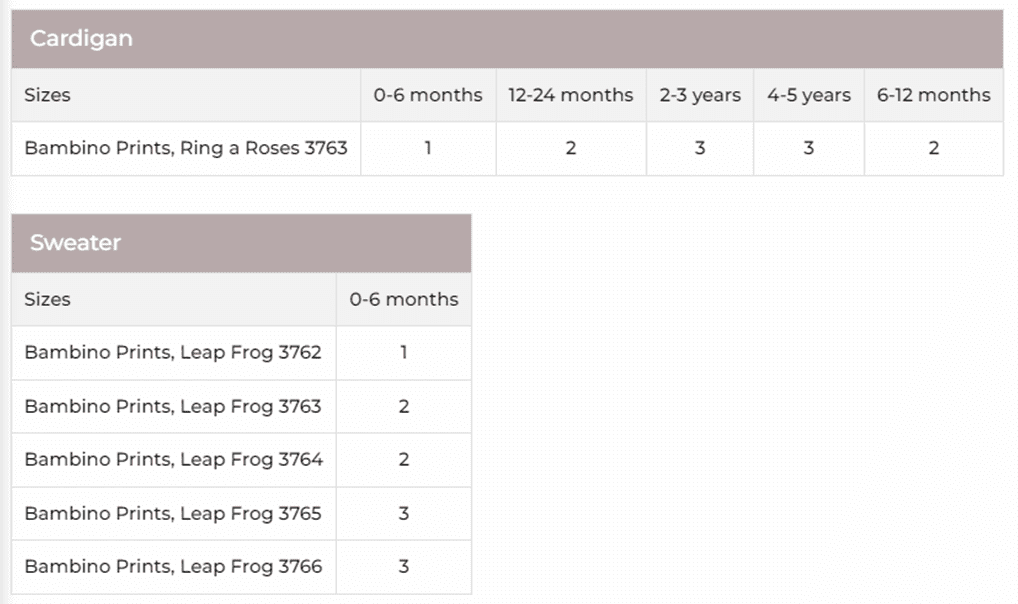Select the 6-12 months column header
1018x604 pixels.
(x=933, y=95)
